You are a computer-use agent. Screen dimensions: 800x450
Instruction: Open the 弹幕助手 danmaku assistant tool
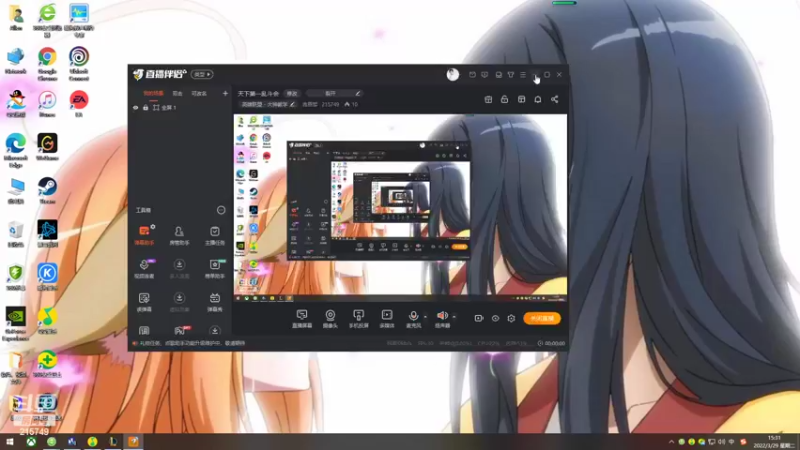tap(144, 235)
